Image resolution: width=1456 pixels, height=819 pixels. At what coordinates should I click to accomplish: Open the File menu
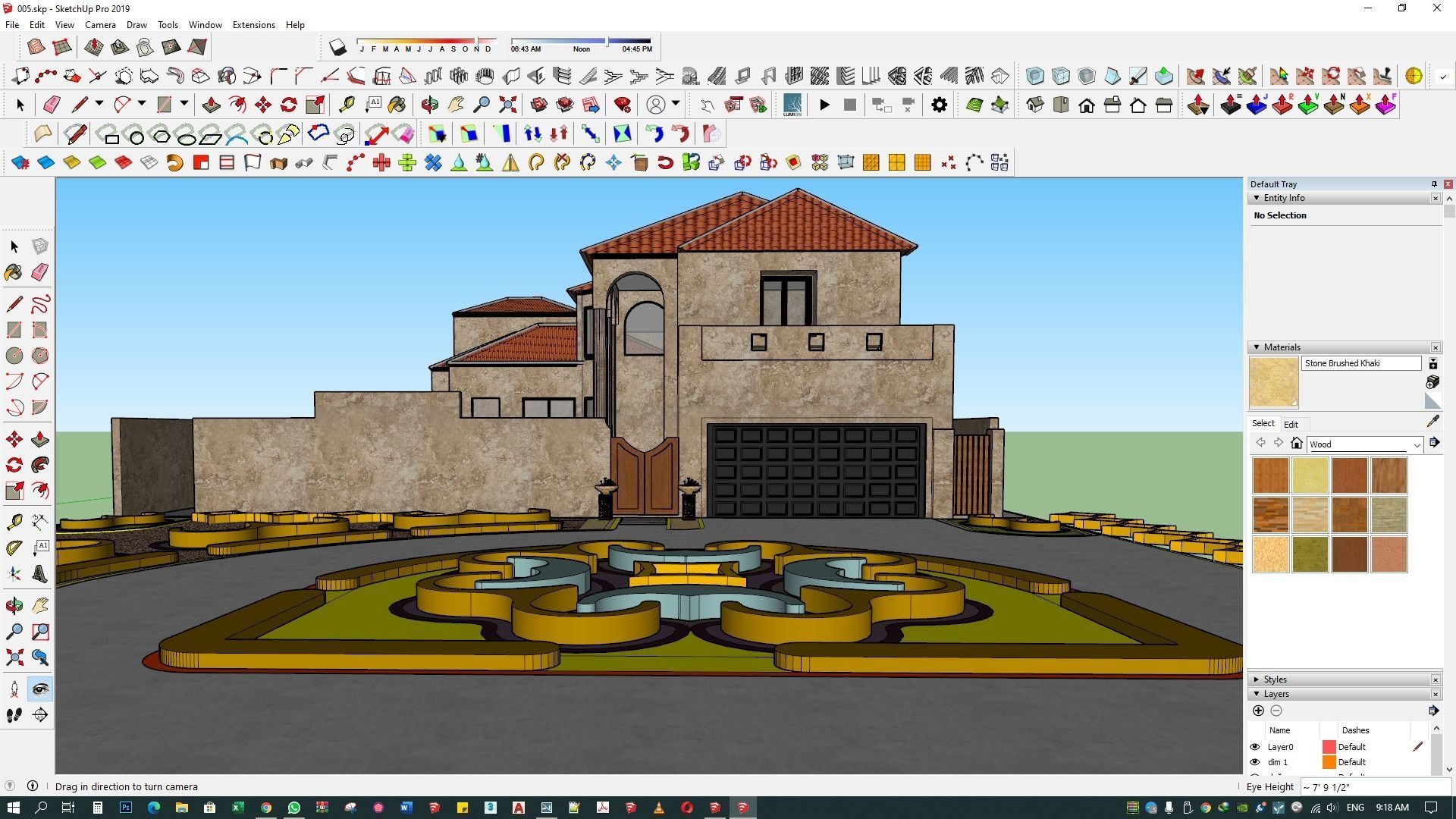pos(12,25)
